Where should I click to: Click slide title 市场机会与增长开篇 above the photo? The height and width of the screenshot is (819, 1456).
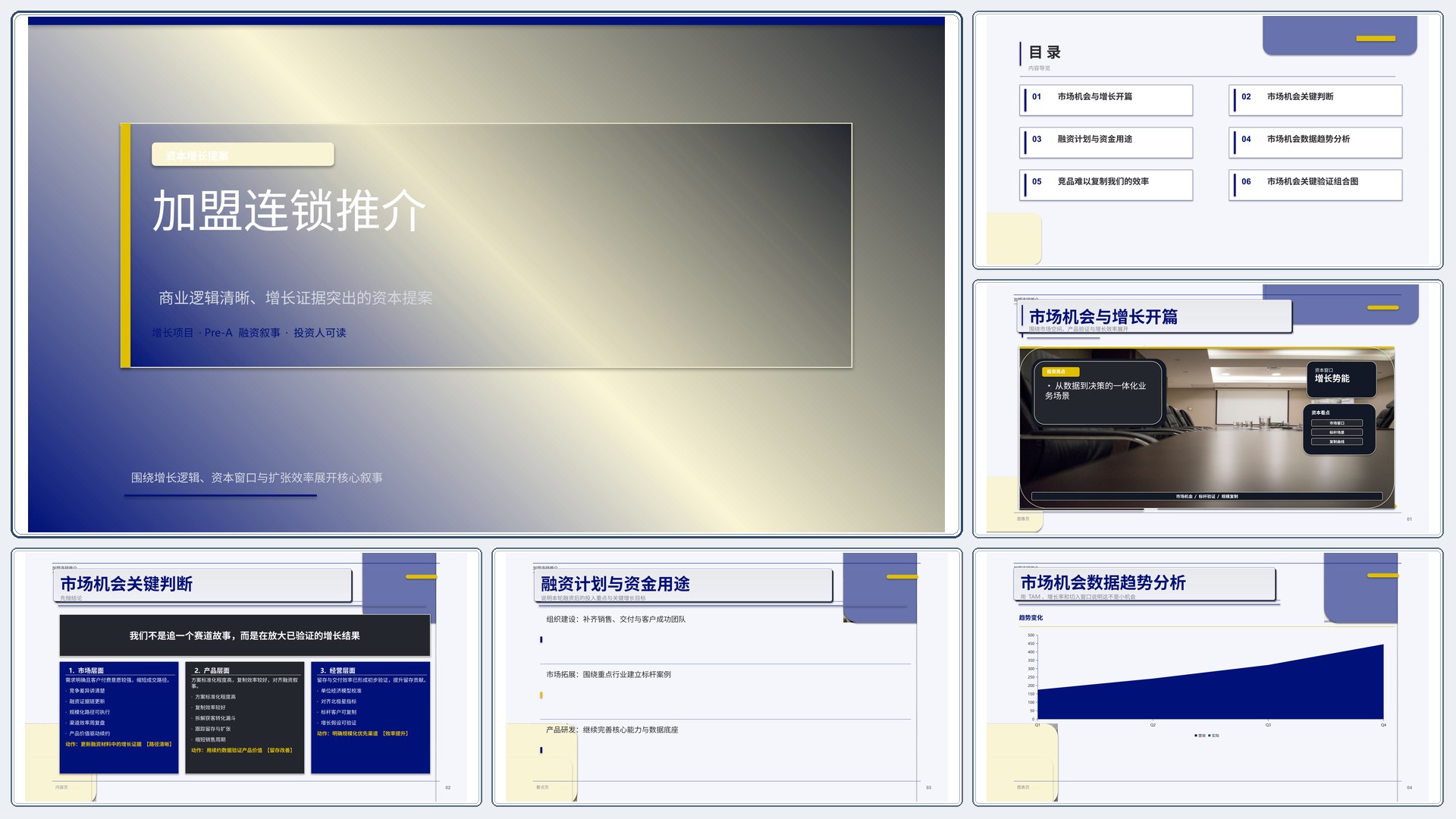(x=1103, y=317)
